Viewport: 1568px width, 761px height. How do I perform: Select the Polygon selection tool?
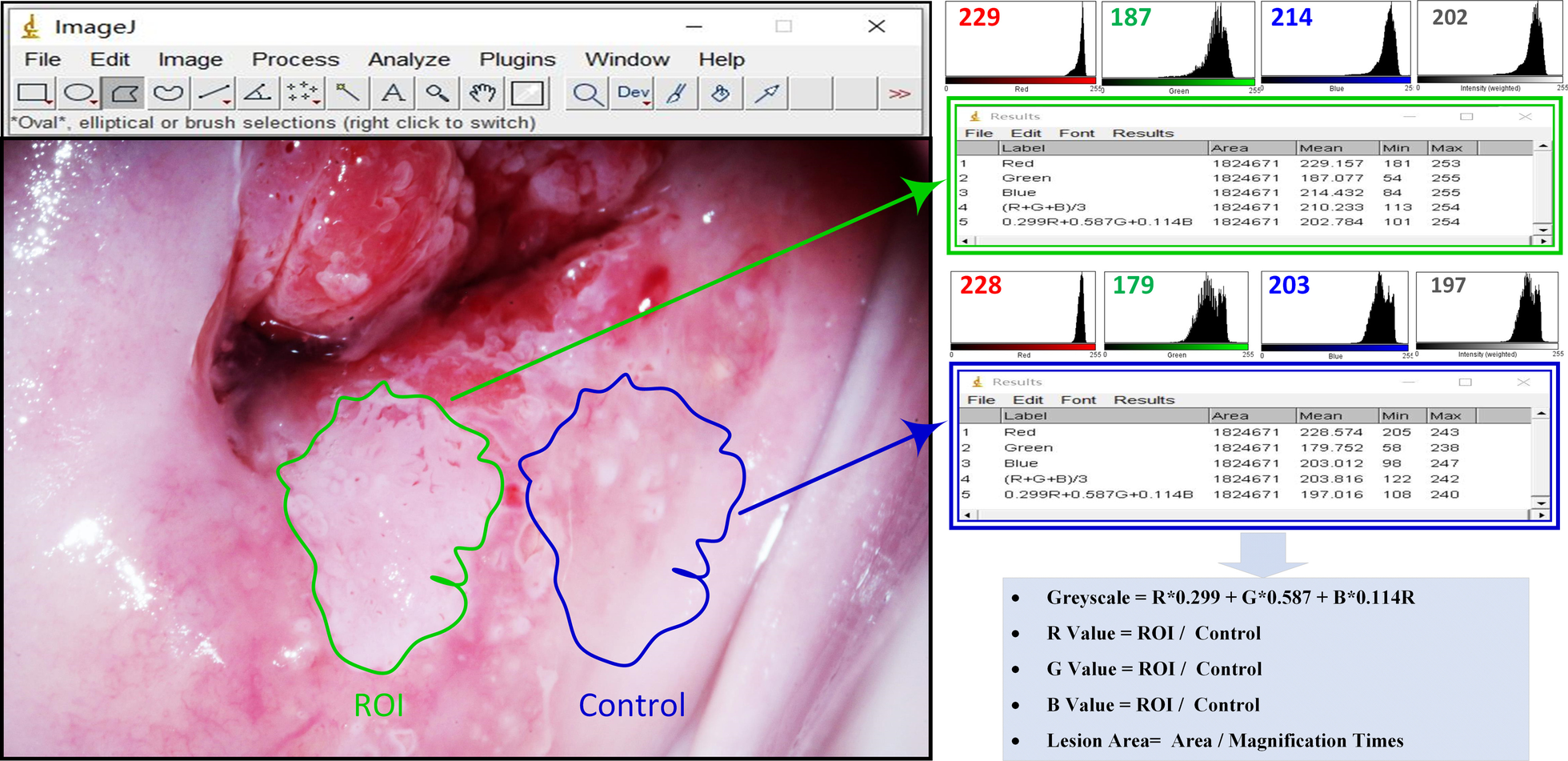click(x=123, y=94)
